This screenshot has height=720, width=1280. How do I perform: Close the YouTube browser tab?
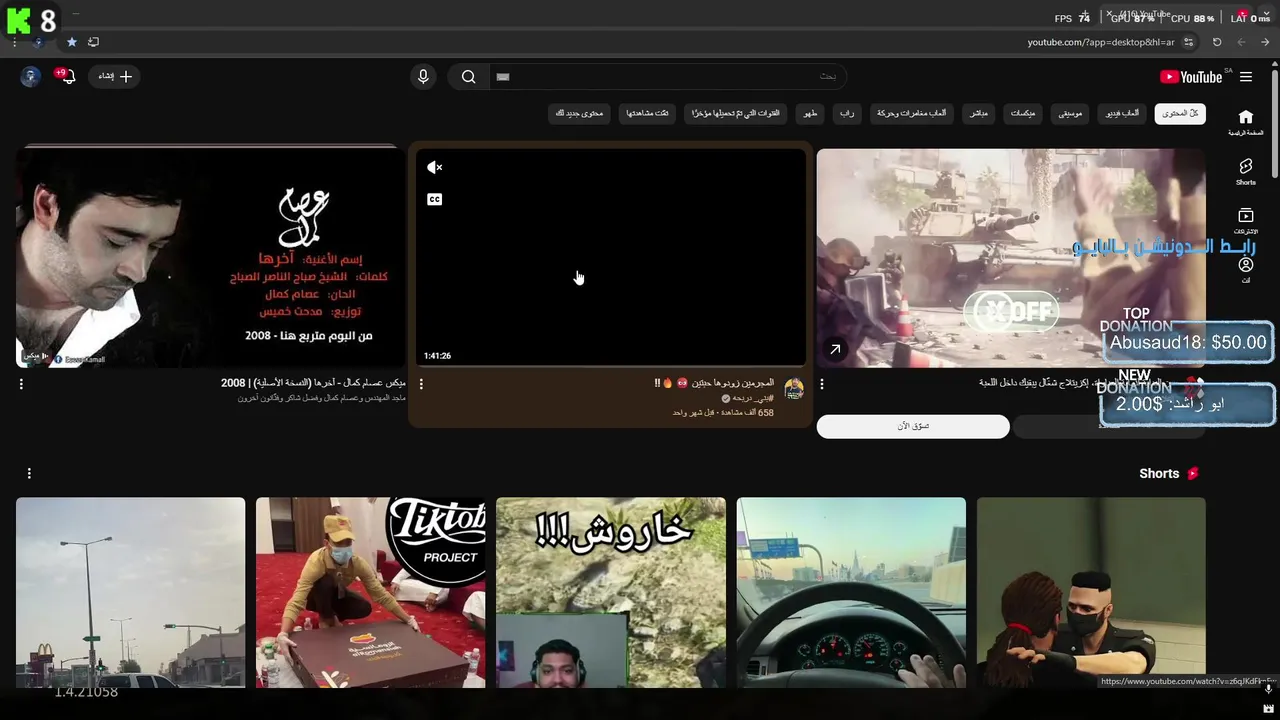click(x=1109, y=14)
